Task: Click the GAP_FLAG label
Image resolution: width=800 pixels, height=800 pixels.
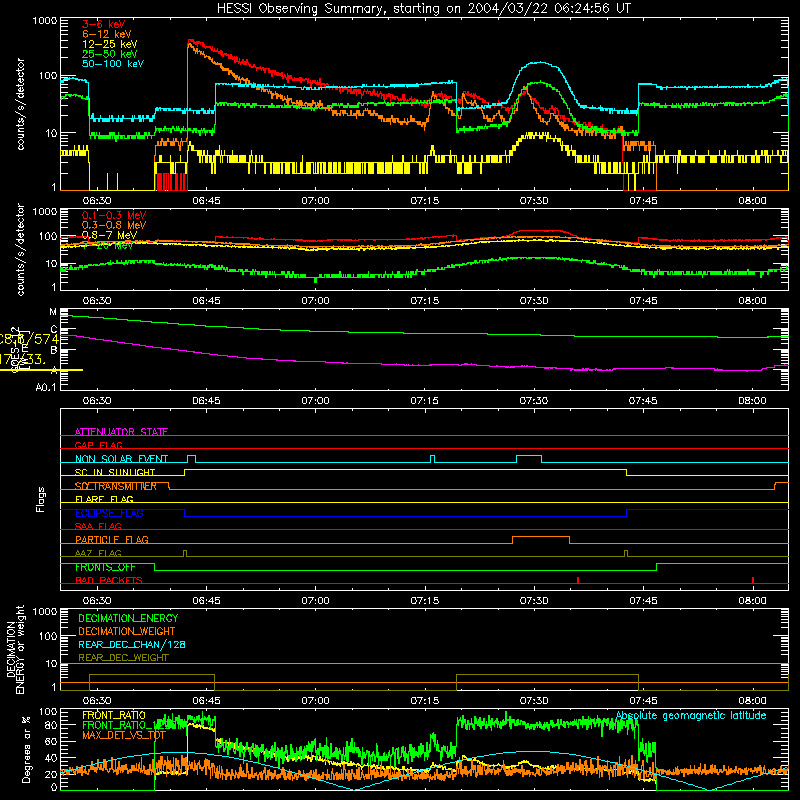Action: coord(98,445)
